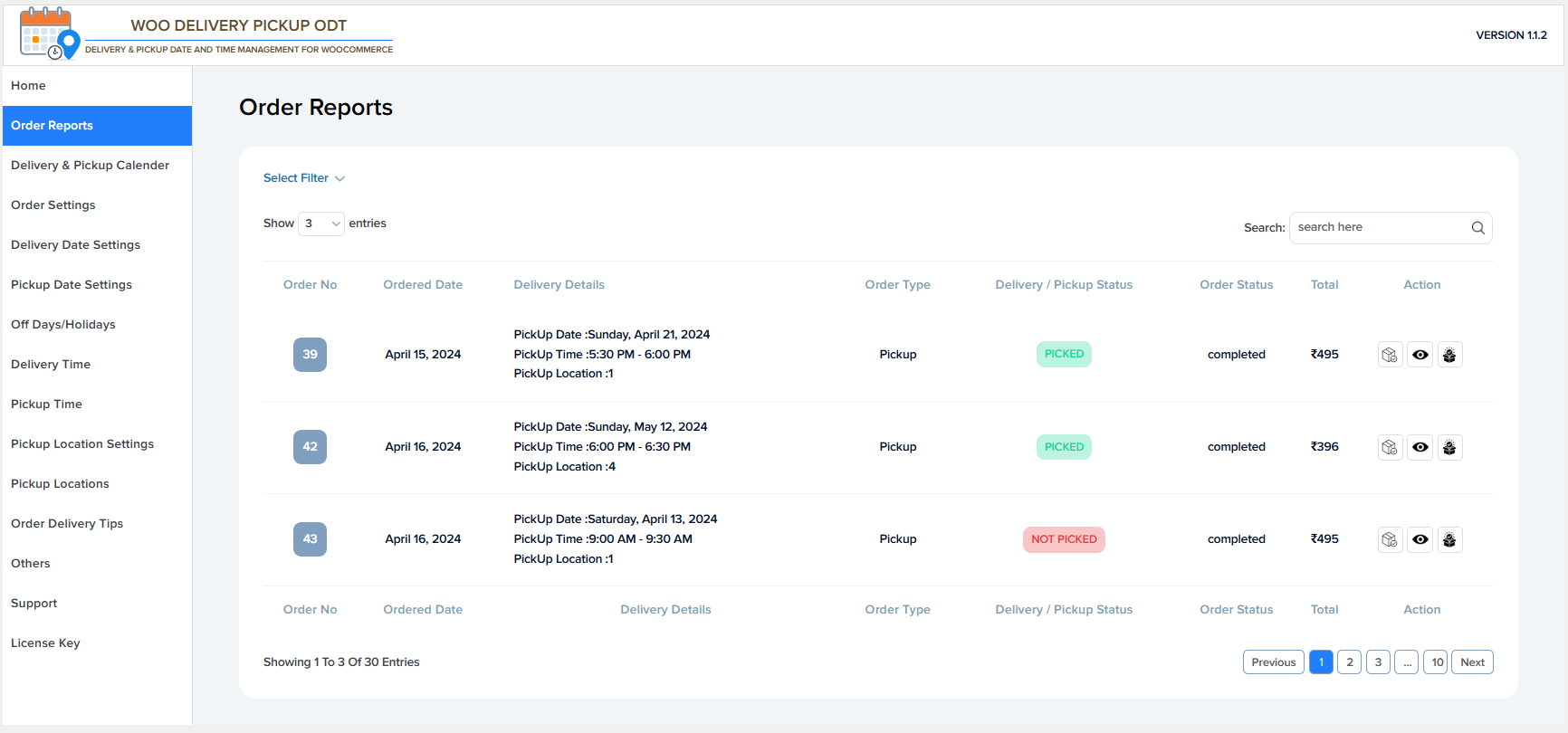Open Delivery & Pickup Calender menu item
Image resolution: width=1568 pixels, height=733 pixels.
(x=90, y=166)
